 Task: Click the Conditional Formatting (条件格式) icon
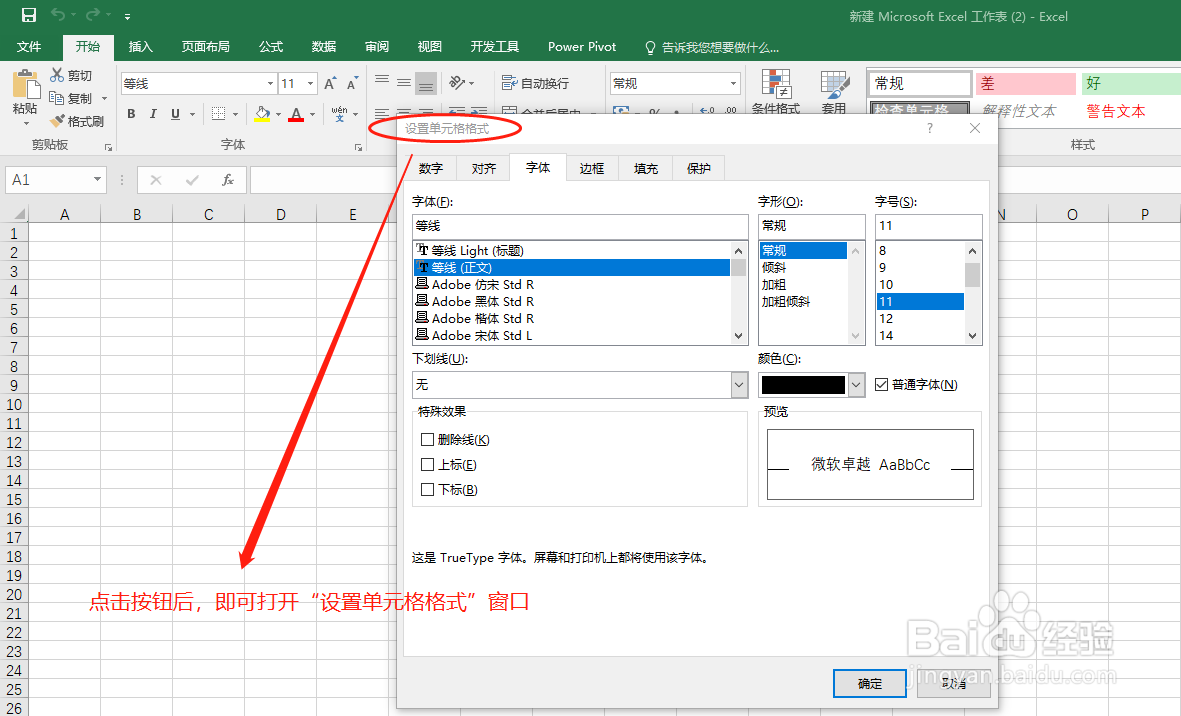(776, 84)
